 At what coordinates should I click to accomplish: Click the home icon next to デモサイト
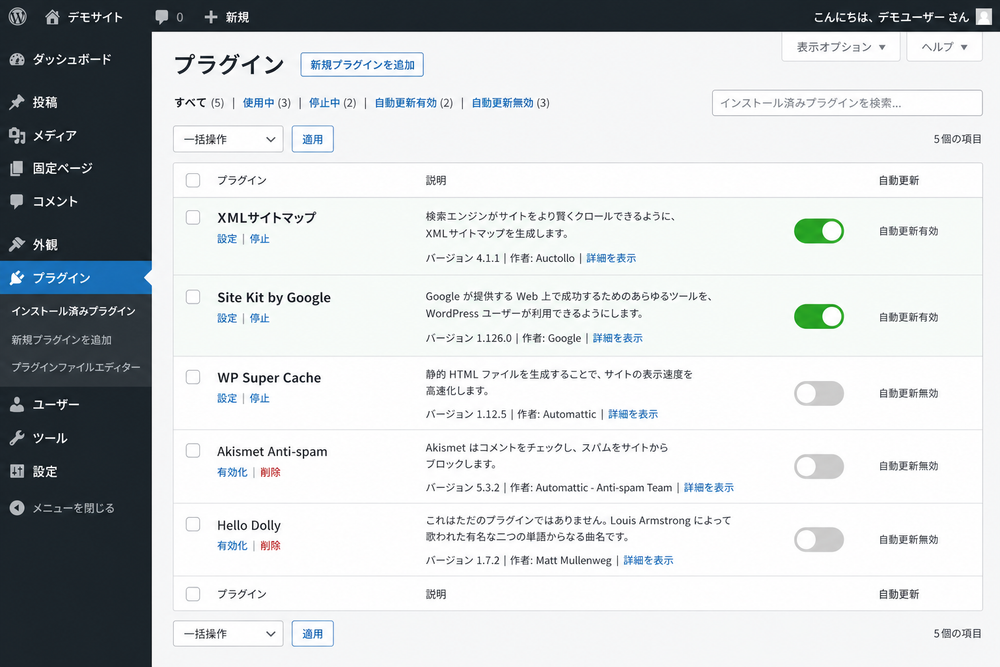coord(52,17)
